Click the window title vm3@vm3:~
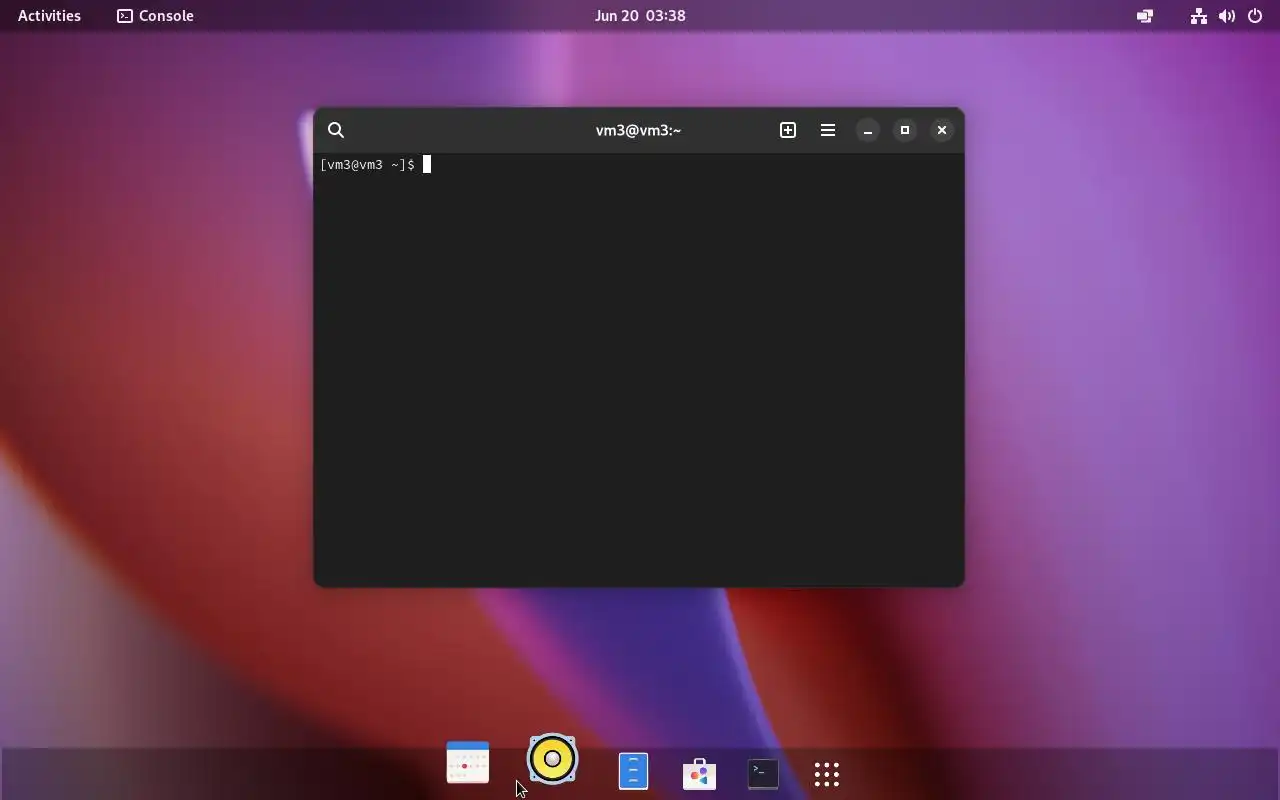Viewport: 1280px width, 800px height. (638, 130)
